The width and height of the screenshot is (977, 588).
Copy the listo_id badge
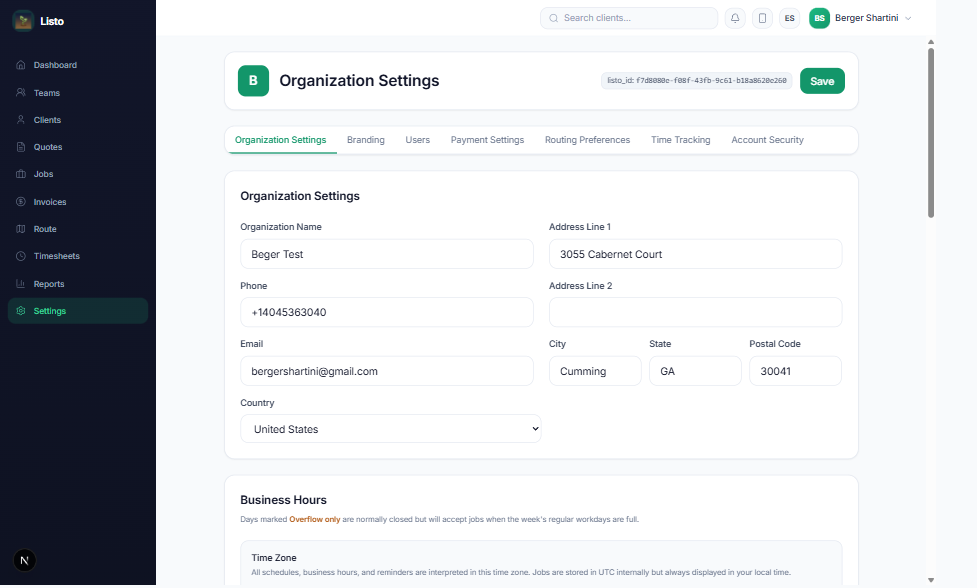click(x=697, y=80)
